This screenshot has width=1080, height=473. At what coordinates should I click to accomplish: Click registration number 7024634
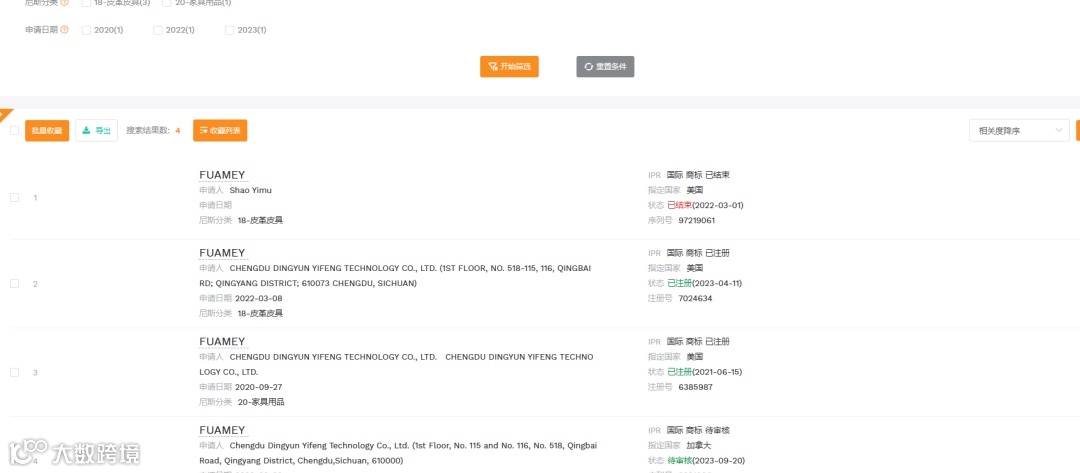(x=695, y=298)
